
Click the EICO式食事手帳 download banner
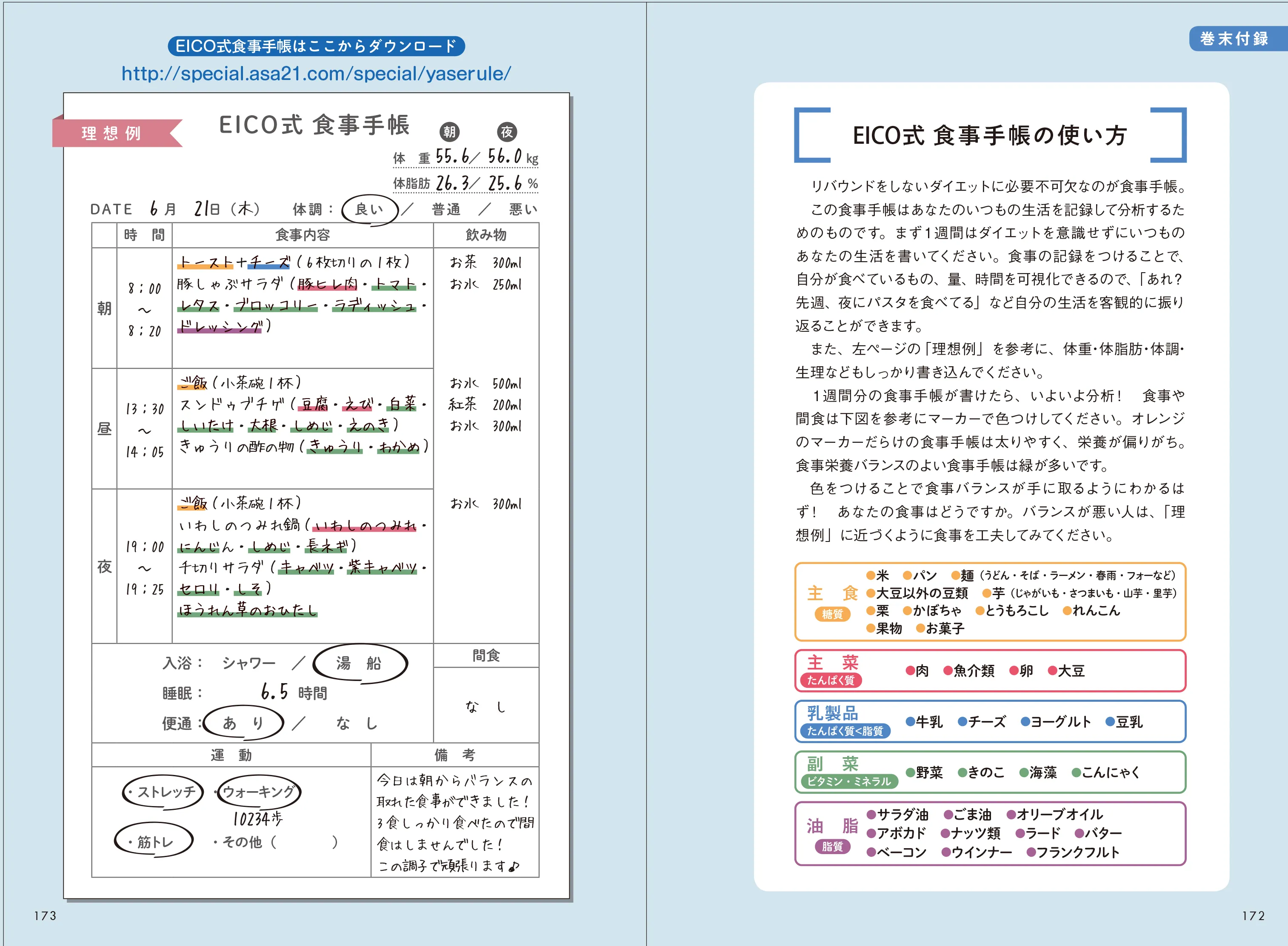[316, 46]
